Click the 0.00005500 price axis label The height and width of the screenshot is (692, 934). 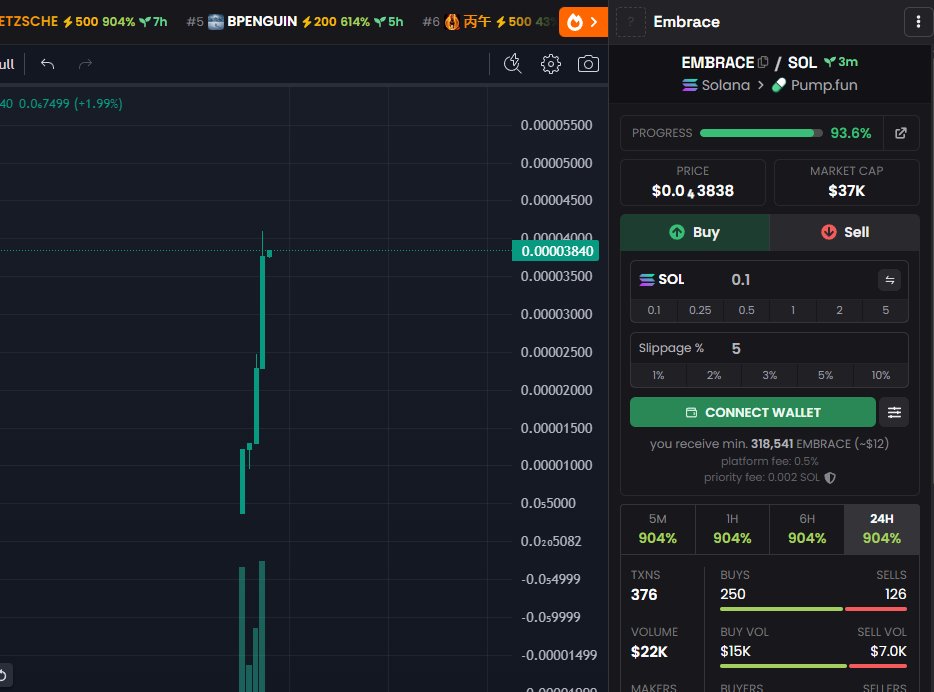[x=556, y=125]
